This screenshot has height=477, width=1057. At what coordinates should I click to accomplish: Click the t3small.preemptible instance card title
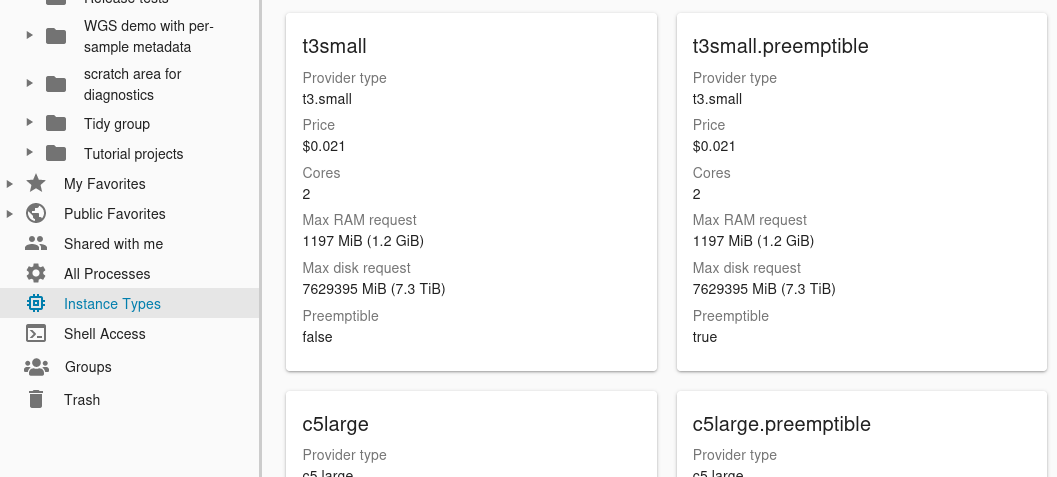[x=780, y=46]
